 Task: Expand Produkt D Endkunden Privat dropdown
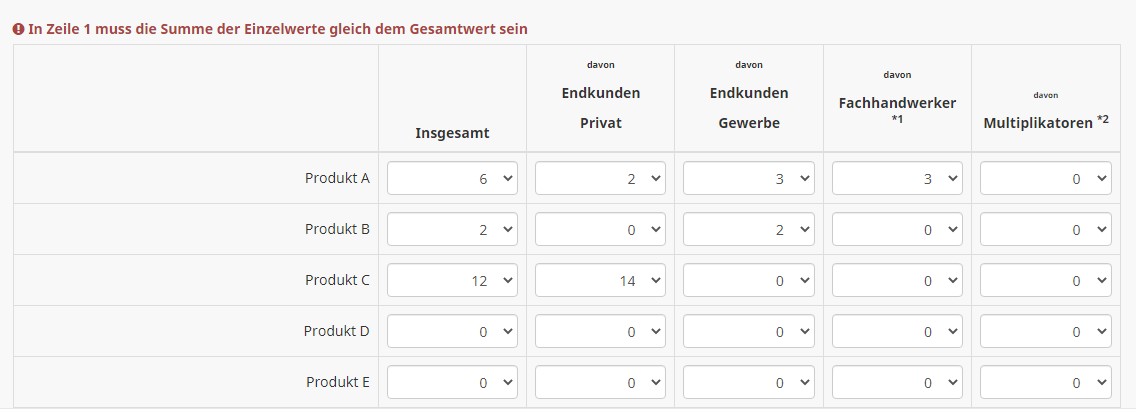(x=600, y=331)
